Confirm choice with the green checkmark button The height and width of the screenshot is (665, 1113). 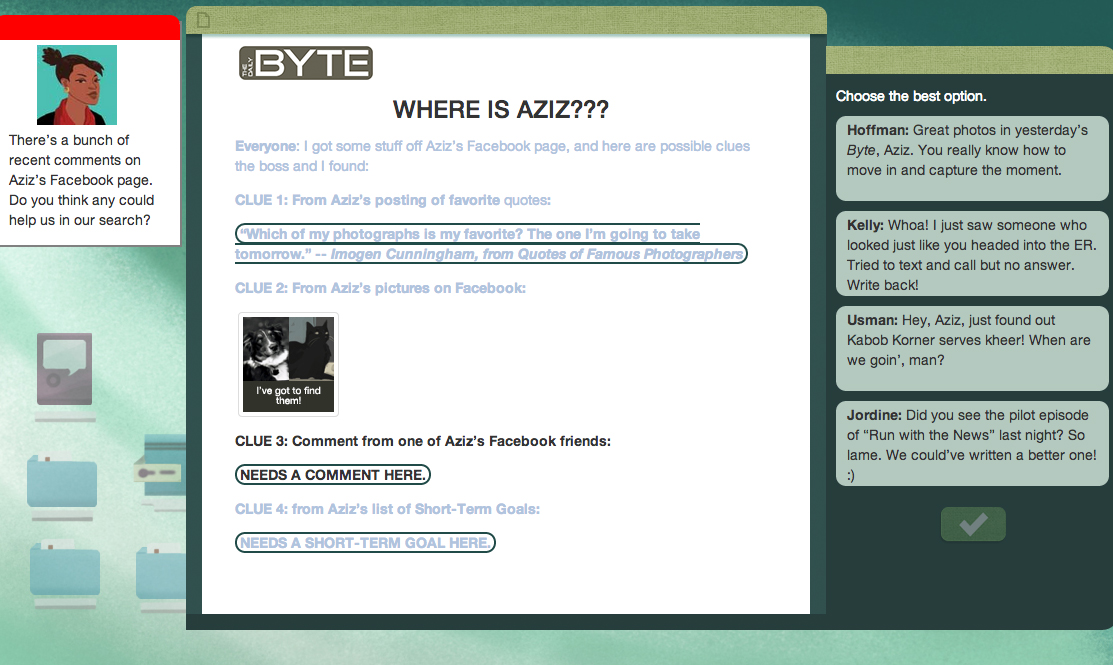pos(973,524)
